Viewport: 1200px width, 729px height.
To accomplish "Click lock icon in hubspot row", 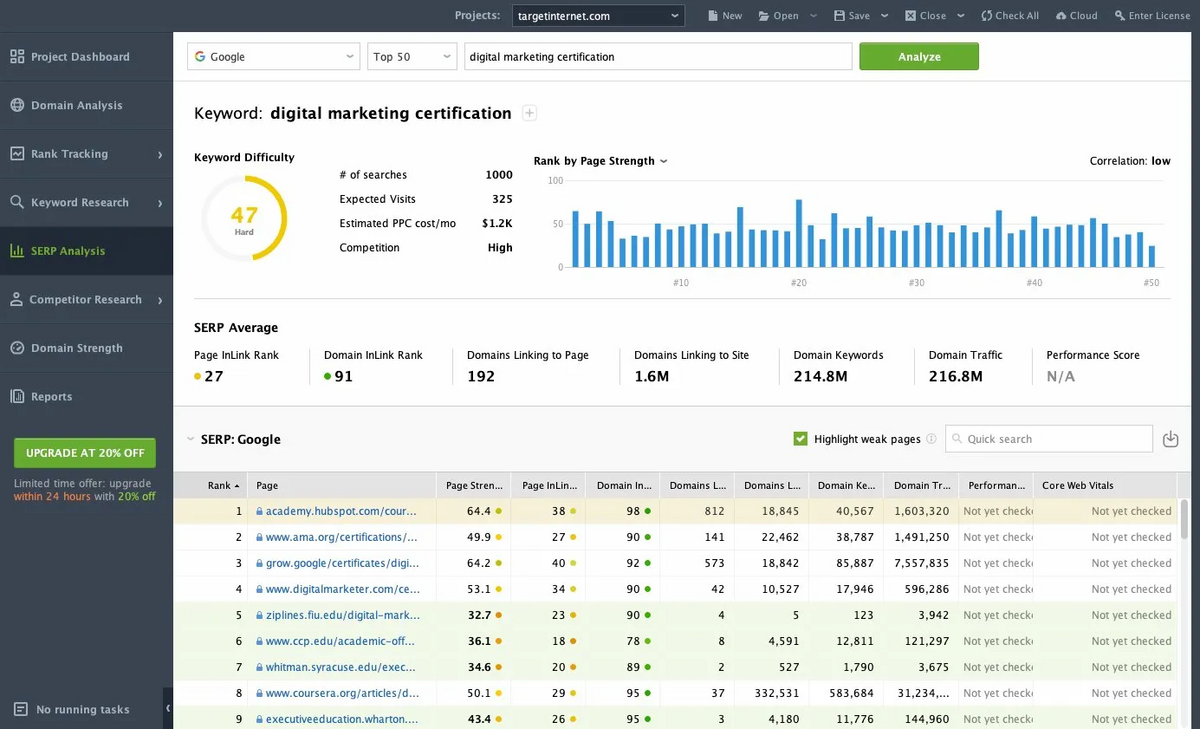I will [x=259, y=511].
